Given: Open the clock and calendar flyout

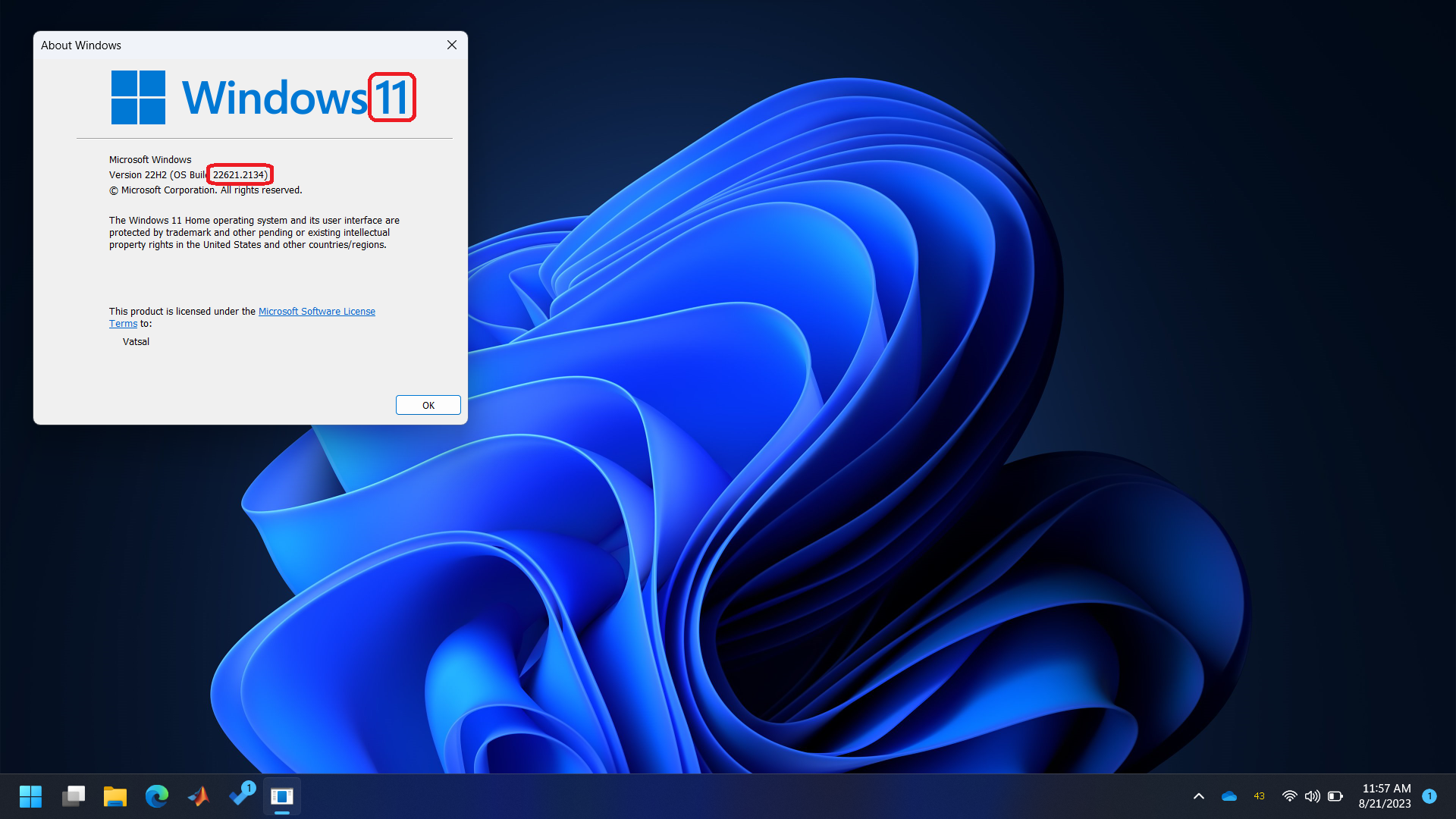Looking at the screenshot, I should point(1385,796).
